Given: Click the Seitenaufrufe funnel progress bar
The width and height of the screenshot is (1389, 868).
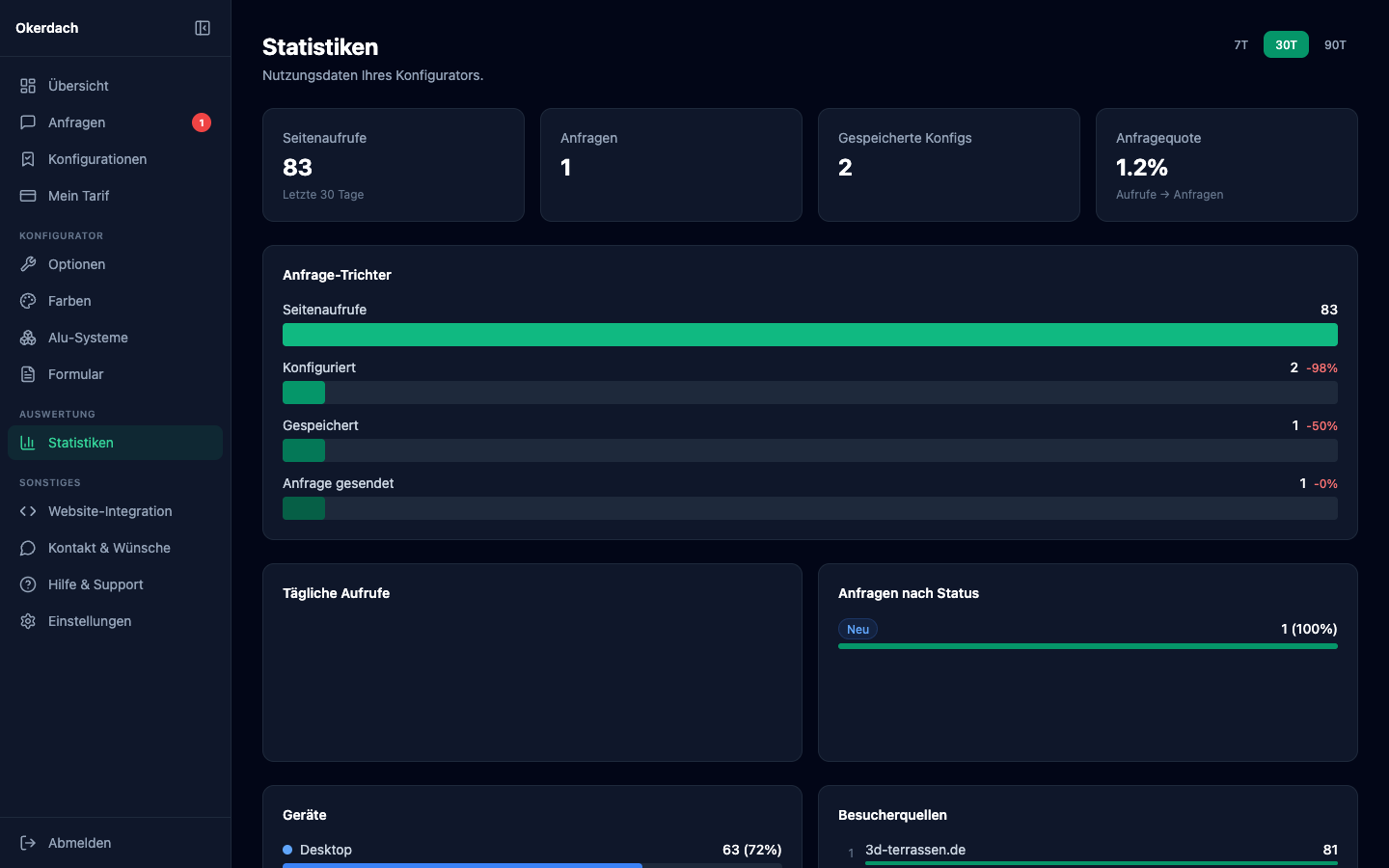Looking at the screenshot, I should [x=809, y=335].
